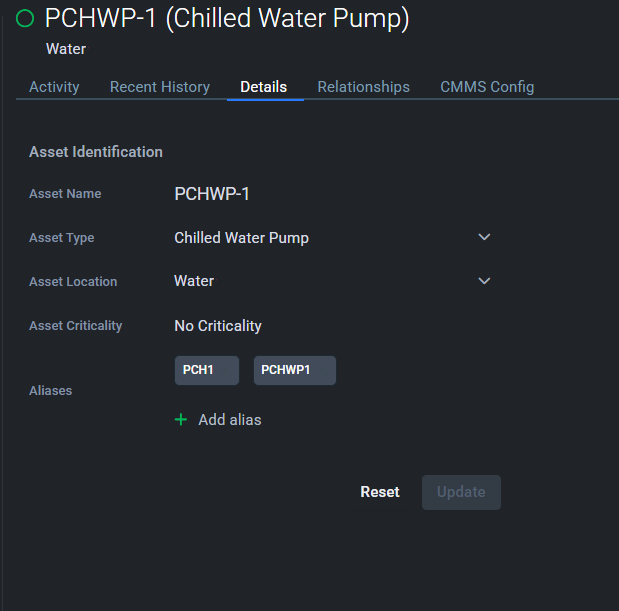This screenshot has height=611, width=619.
Task: Select the PCHWP1 alias chip
Action: (294, 370)
